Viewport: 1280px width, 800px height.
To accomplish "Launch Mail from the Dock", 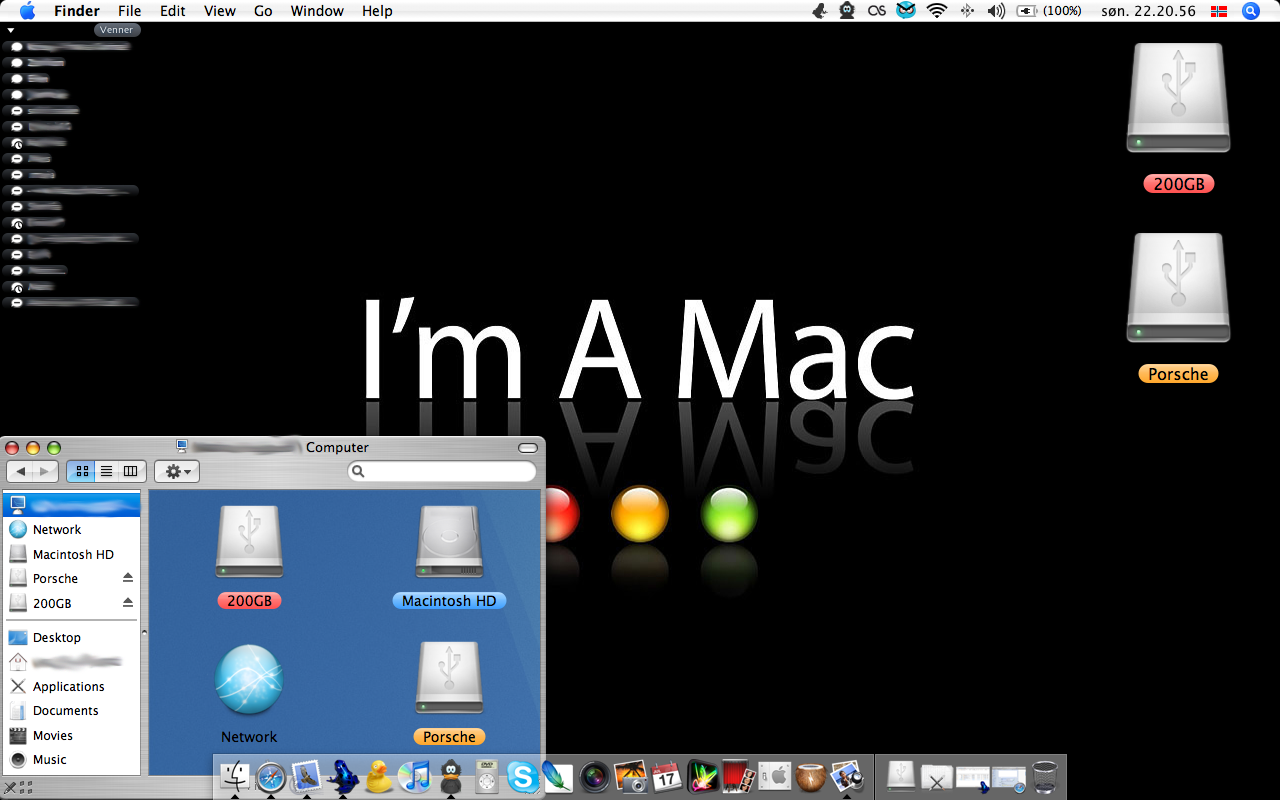I will coord(306,777).
